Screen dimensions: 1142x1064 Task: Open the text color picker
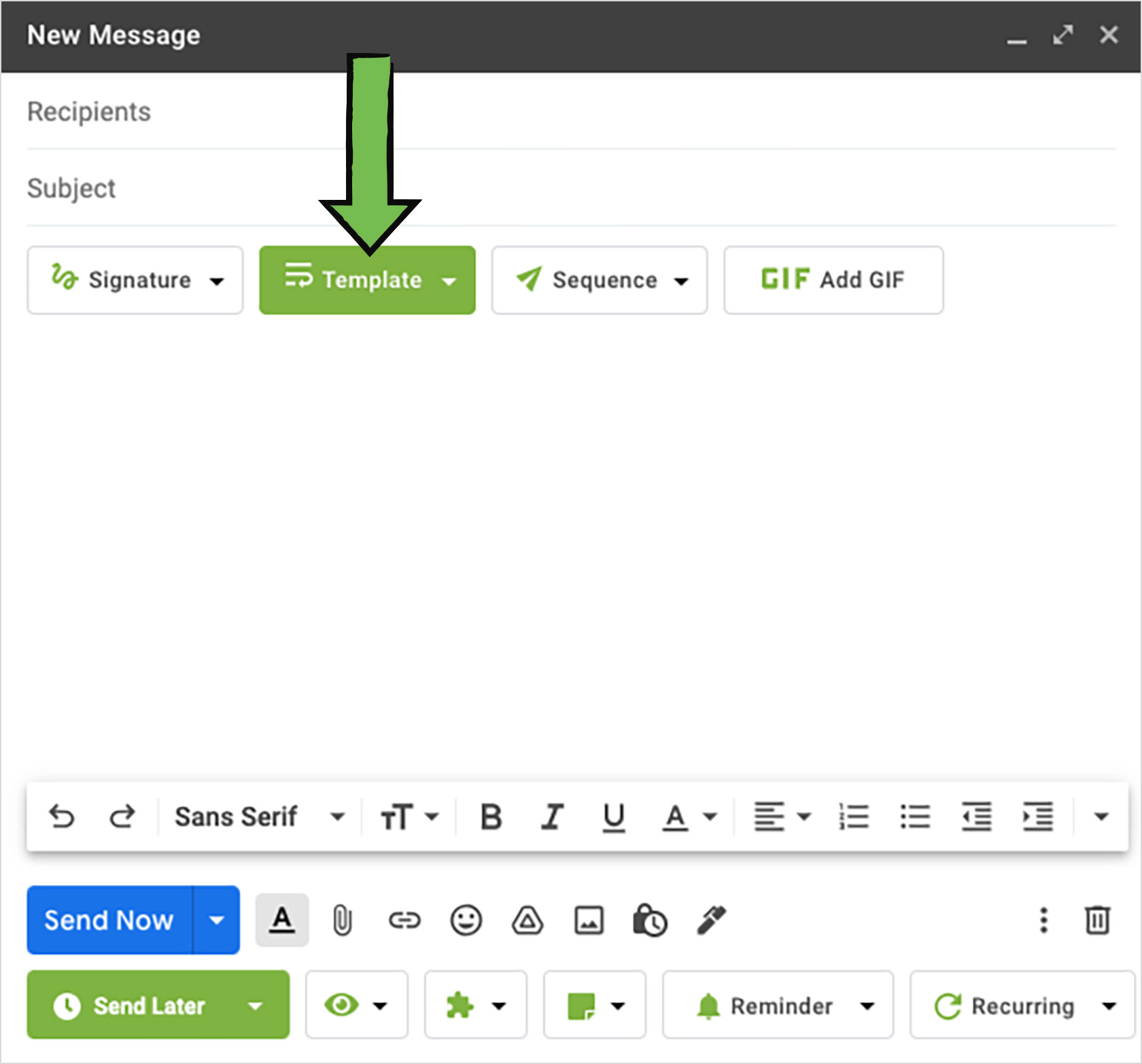point(689,817)
